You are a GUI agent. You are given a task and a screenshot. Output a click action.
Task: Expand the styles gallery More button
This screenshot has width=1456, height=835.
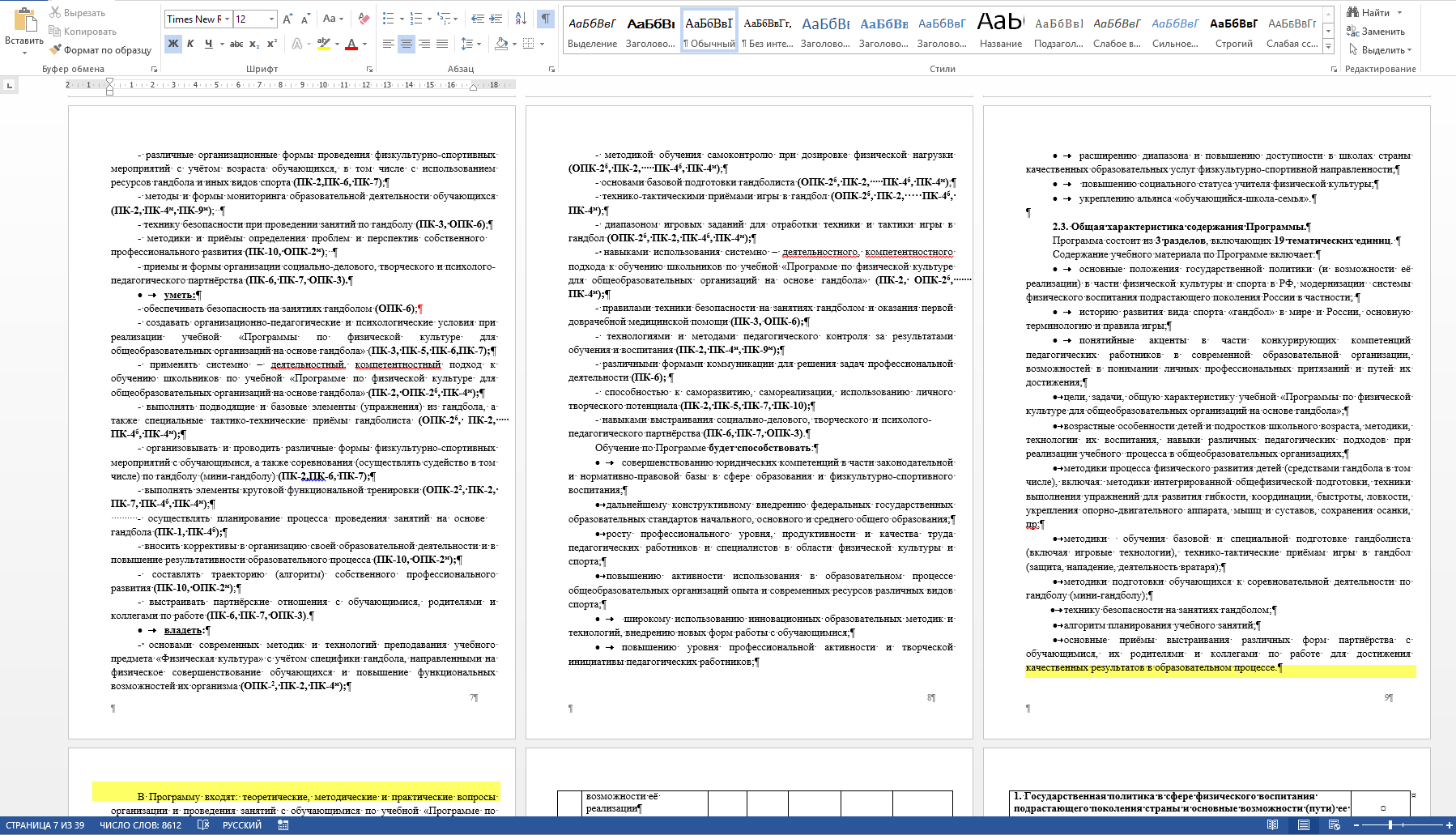click(x=1328, y=48)
